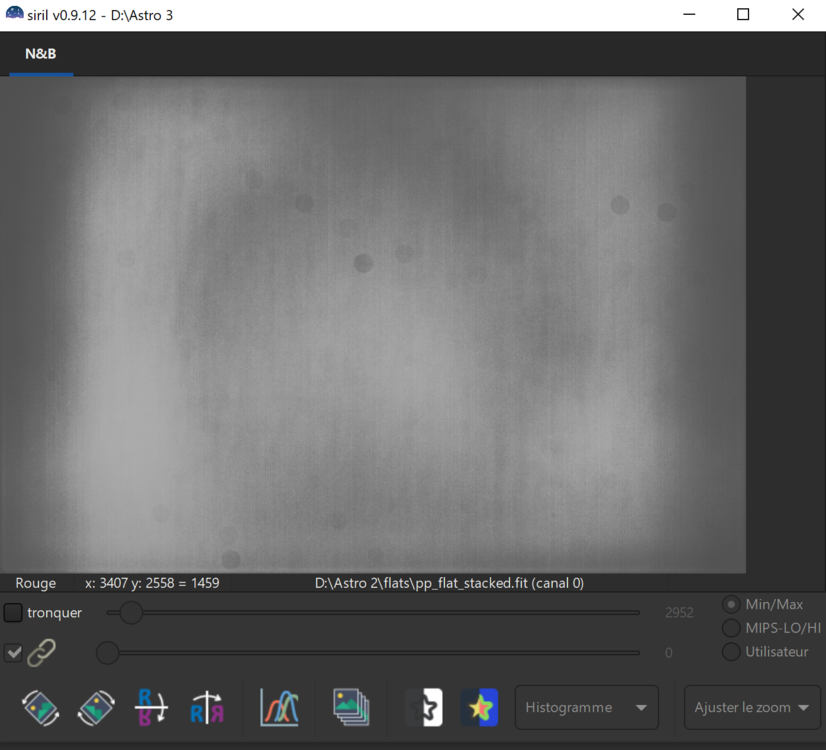Select the MIPS-LO/HI display mode
Viewport: 826px width, 750px height.
point(731,628)
